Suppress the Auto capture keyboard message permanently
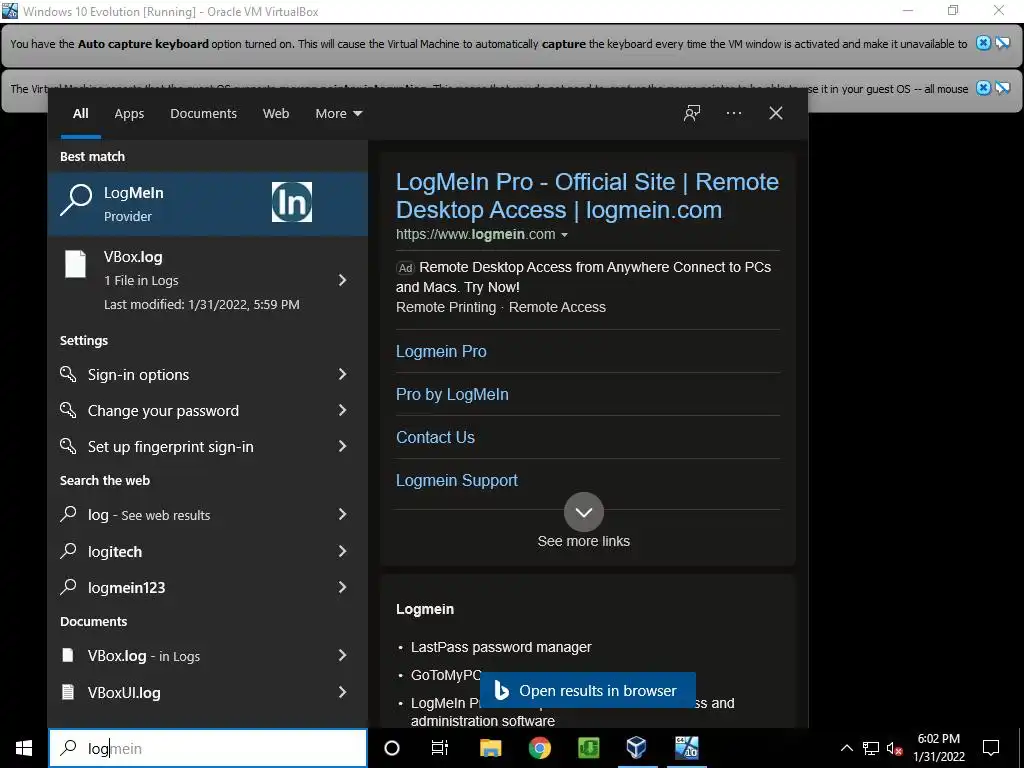 [1002, 43]
